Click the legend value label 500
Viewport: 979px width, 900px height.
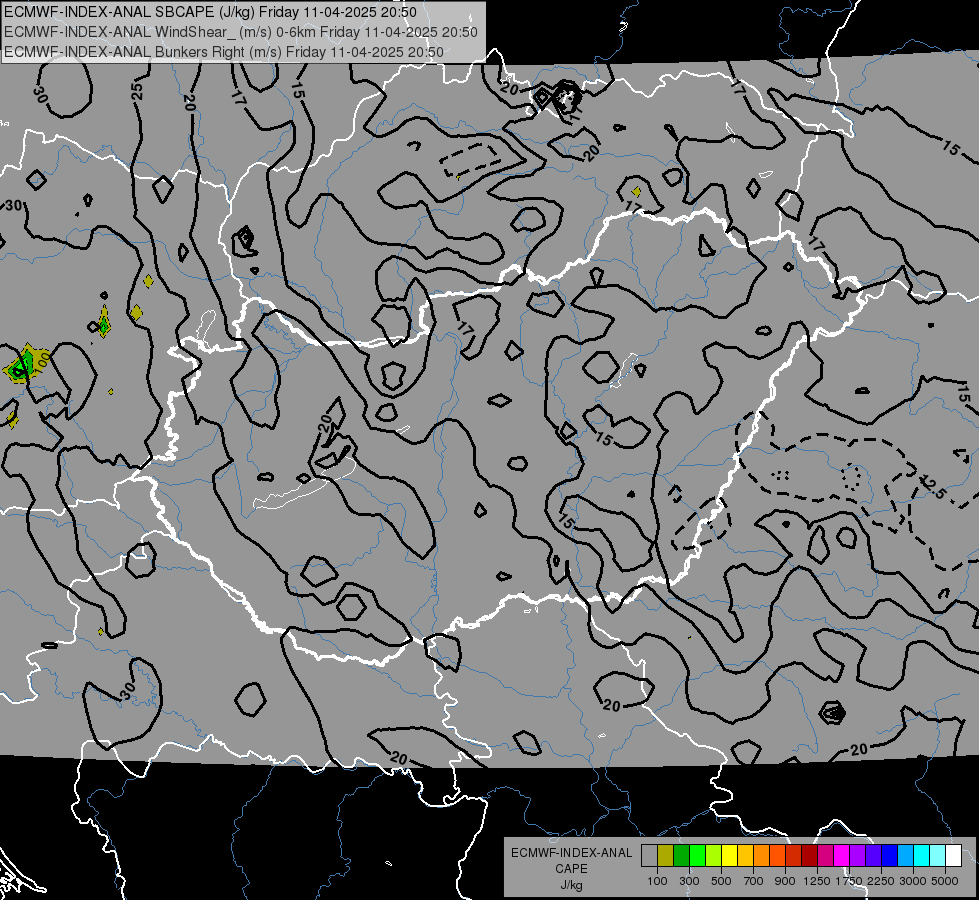click(721, 881)
